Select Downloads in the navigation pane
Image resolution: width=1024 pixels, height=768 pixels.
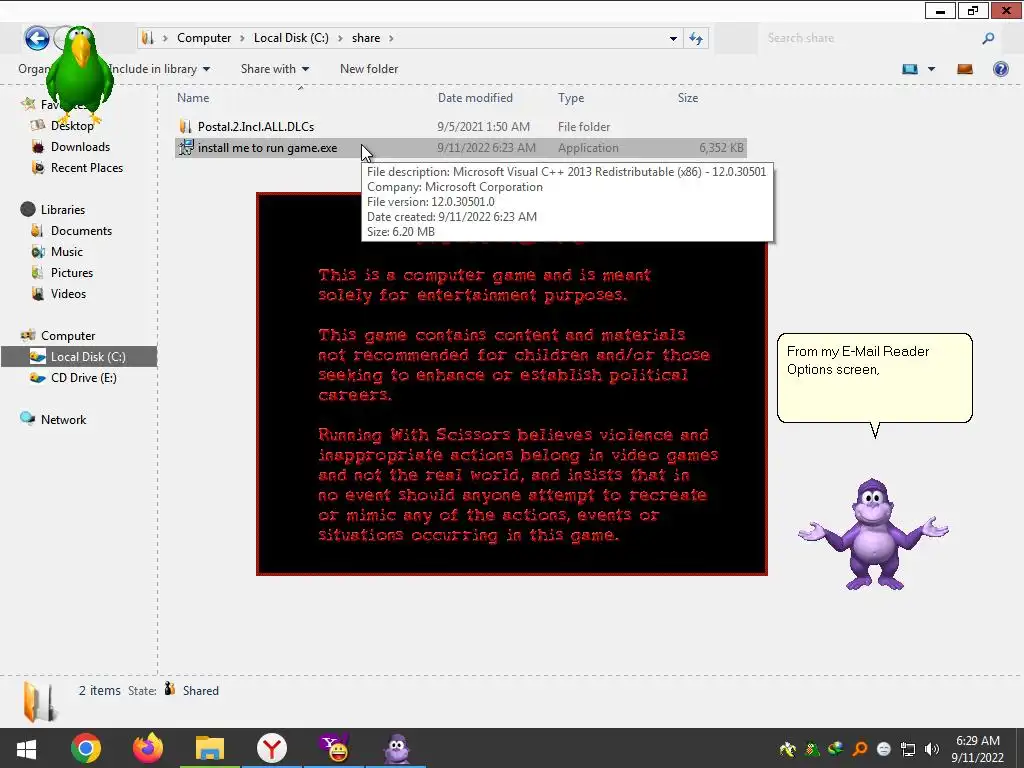pos(80,147)
